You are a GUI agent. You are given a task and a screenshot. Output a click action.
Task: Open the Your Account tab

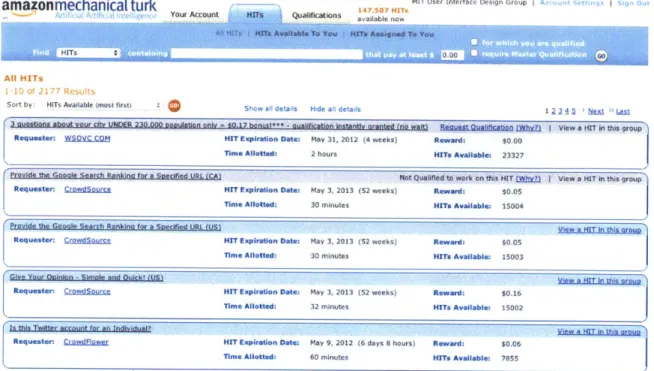(x=194, y=15)
